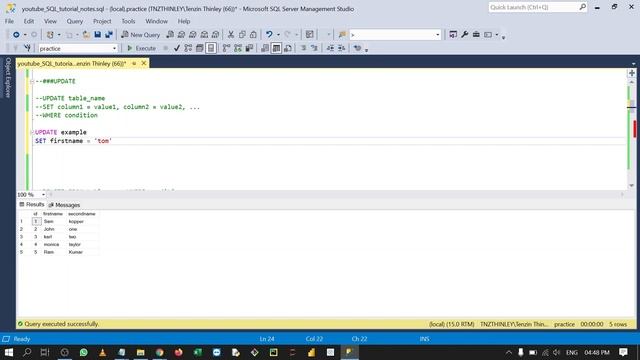This screenshot has height=360, width=640.
Task: Parse the query with the checkmark icon
Action: (x=177, y=48)
